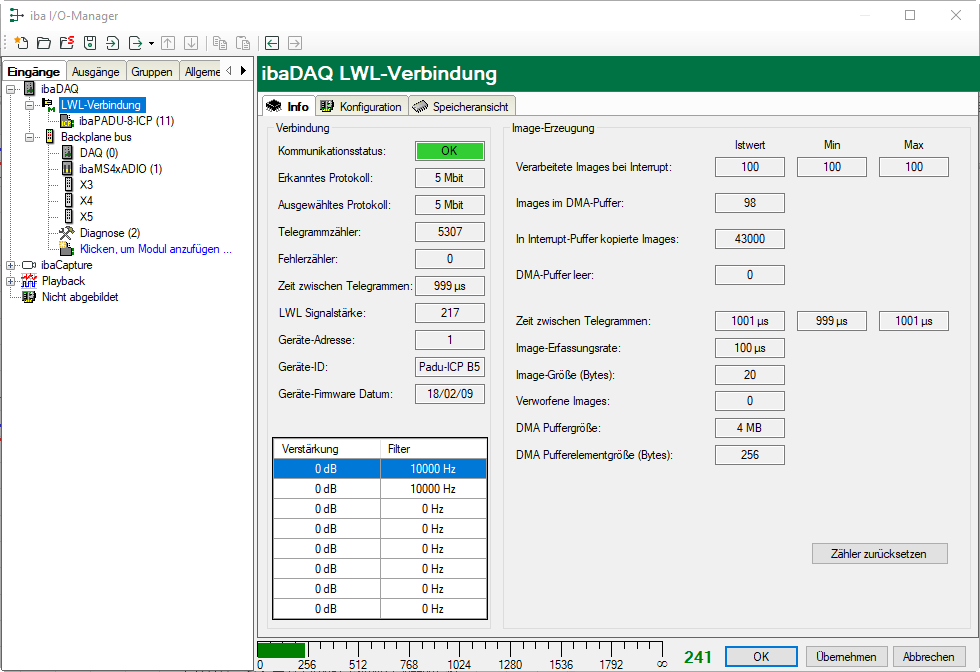Expand the Playback tree node

11,281
